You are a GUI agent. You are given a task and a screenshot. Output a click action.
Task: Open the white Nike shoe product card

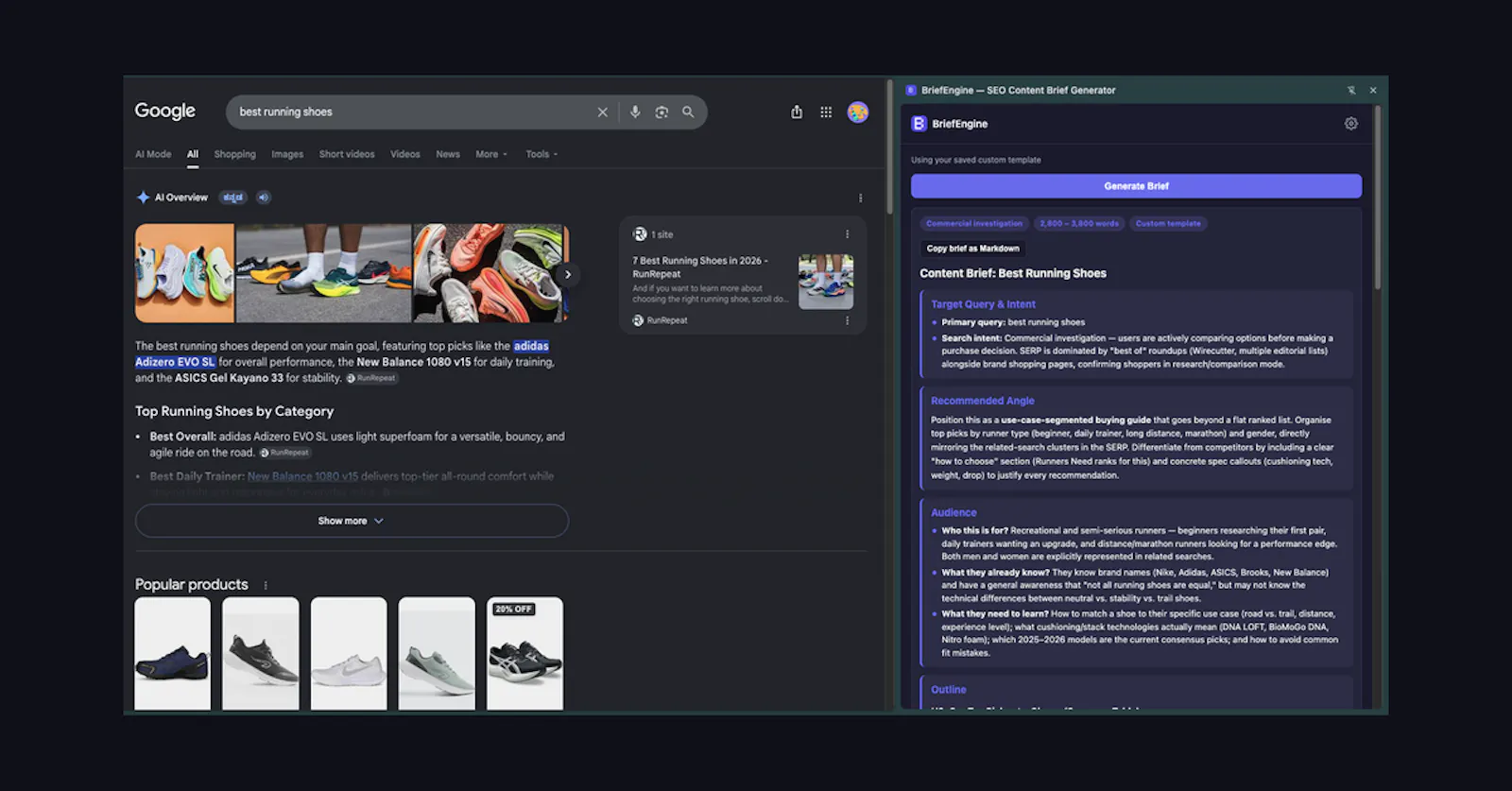349,653
